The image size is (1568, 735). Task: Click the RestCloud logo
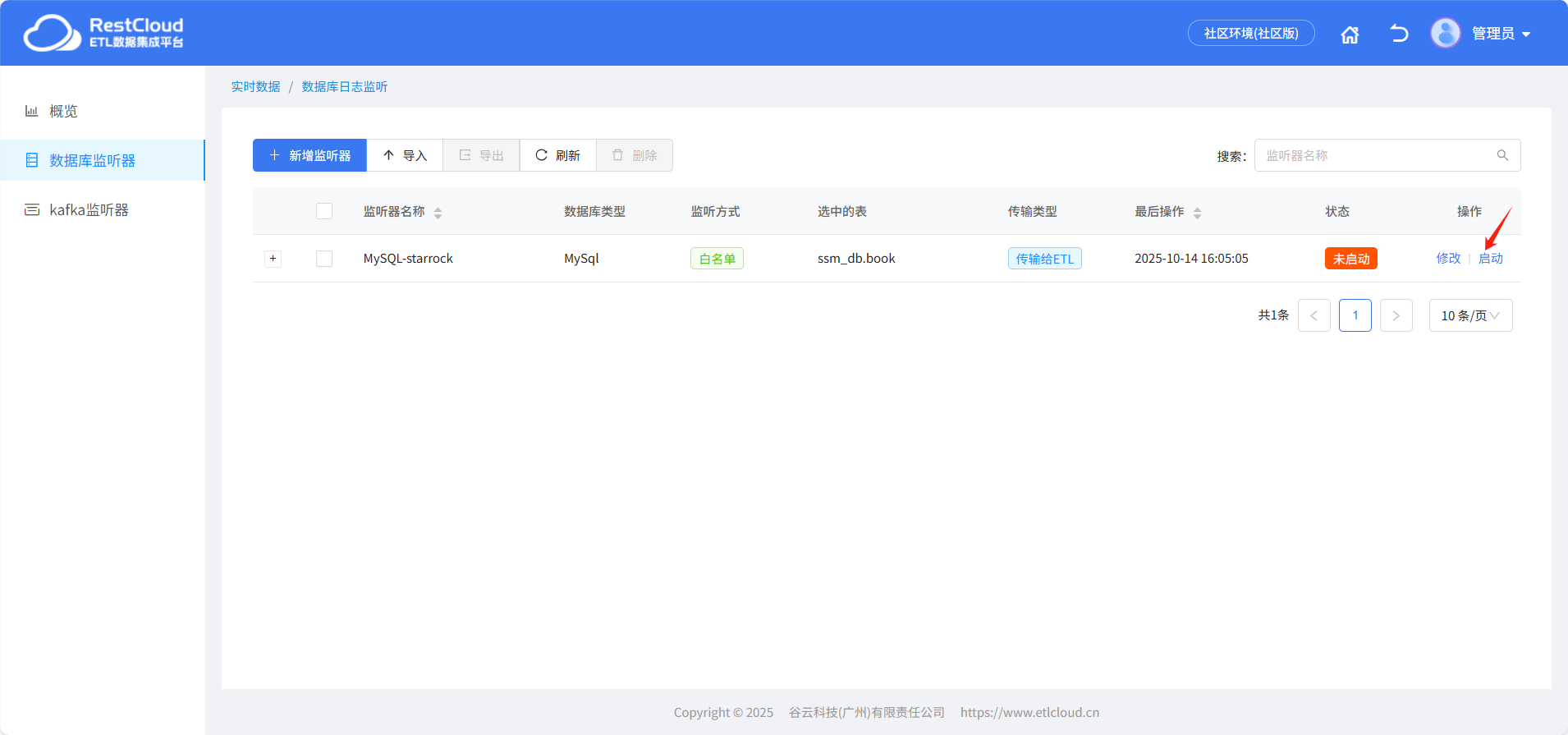click(x=103, y=33)
